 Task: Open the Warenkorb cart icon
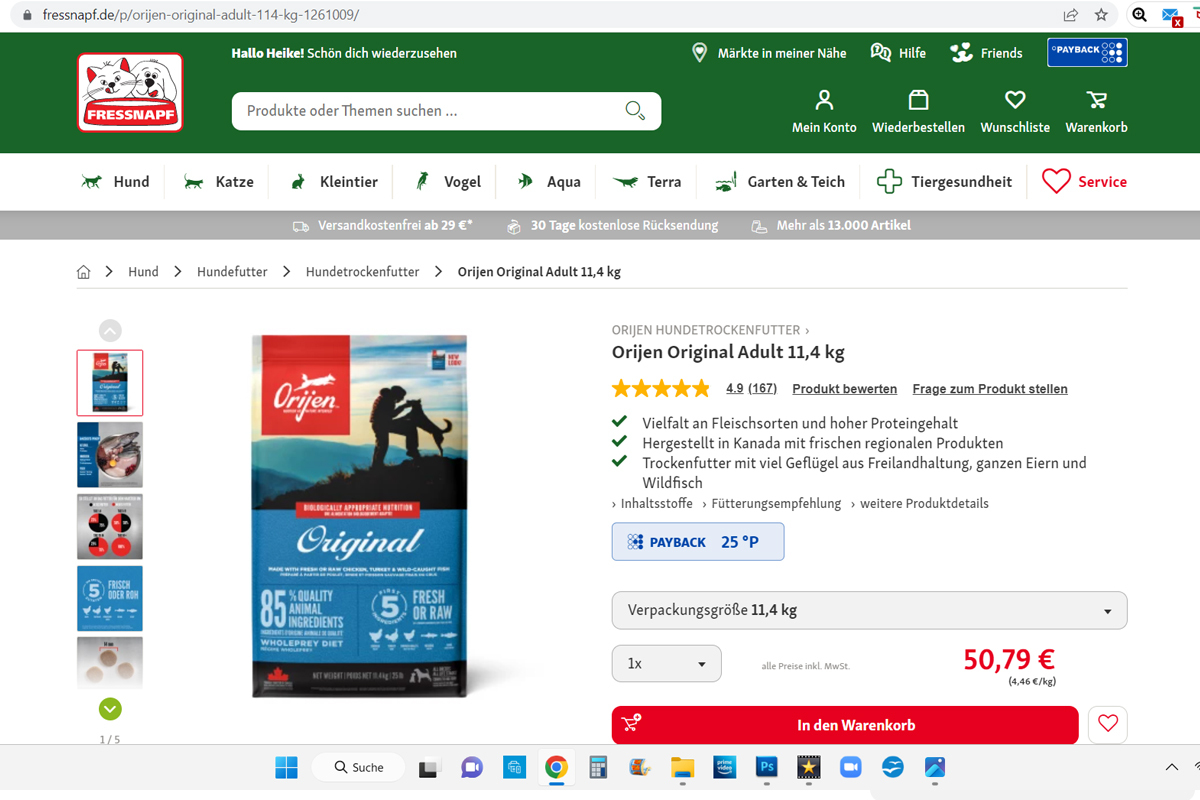coord(1096,111)
